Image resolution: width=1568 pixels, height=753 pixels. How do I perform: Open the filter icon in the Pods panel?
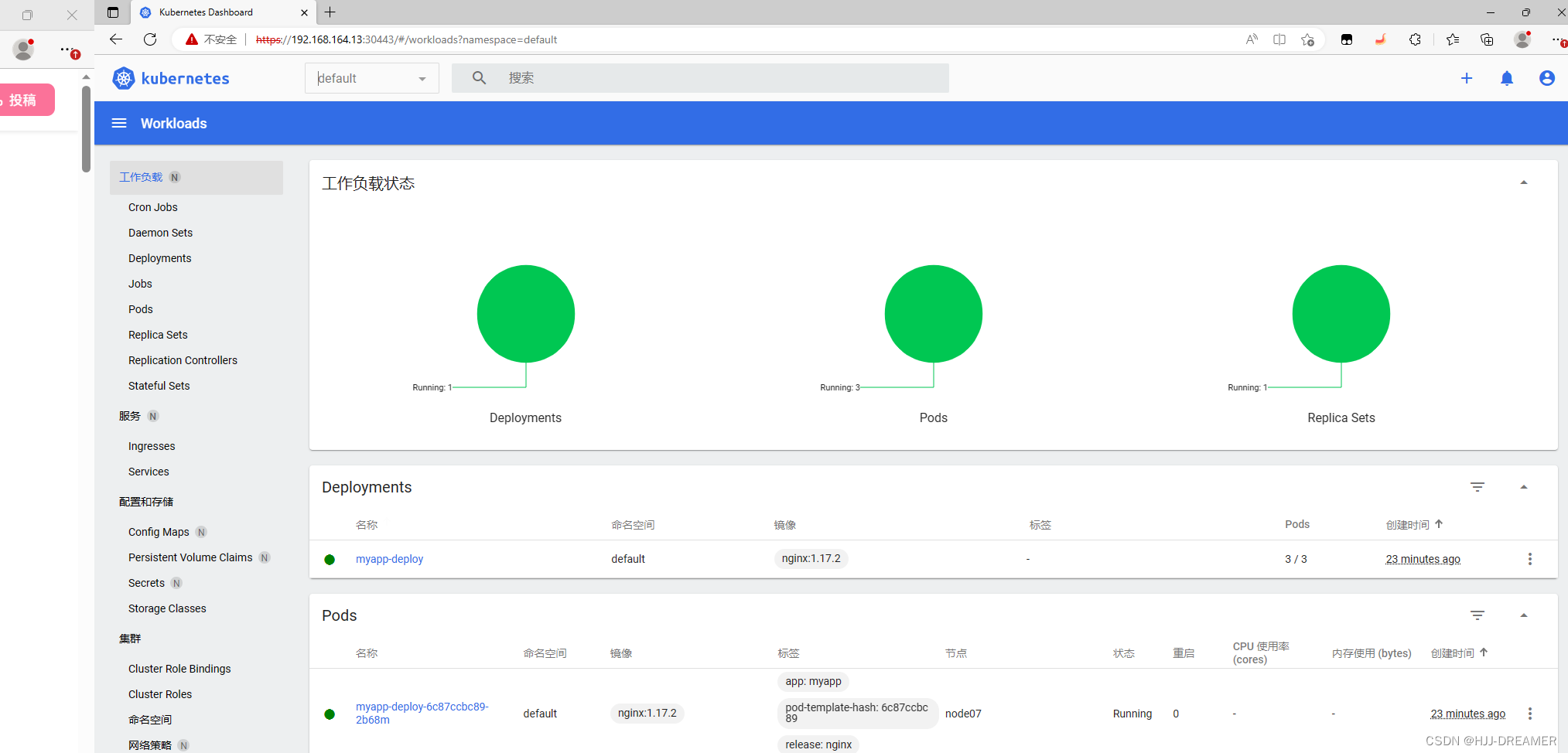[x=1477, y=615]
